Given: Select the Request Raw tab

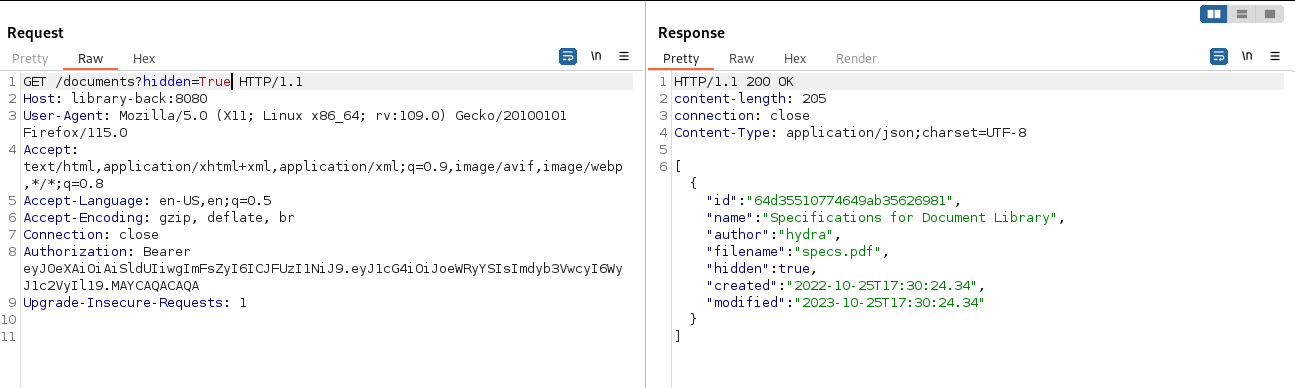Looking at the screenshot, I should (x=90, y=59).
